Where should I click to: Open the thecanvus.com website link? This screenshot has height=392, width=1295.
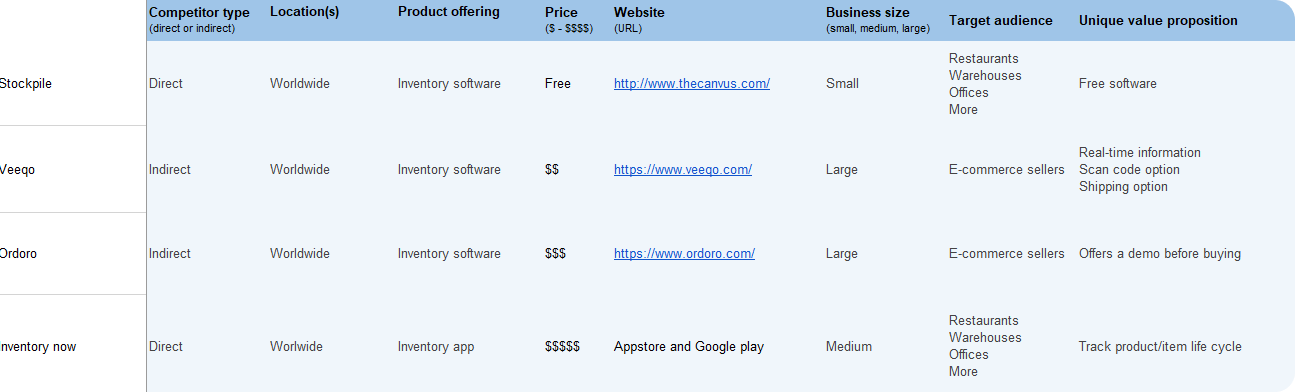[x=692, y=84]
